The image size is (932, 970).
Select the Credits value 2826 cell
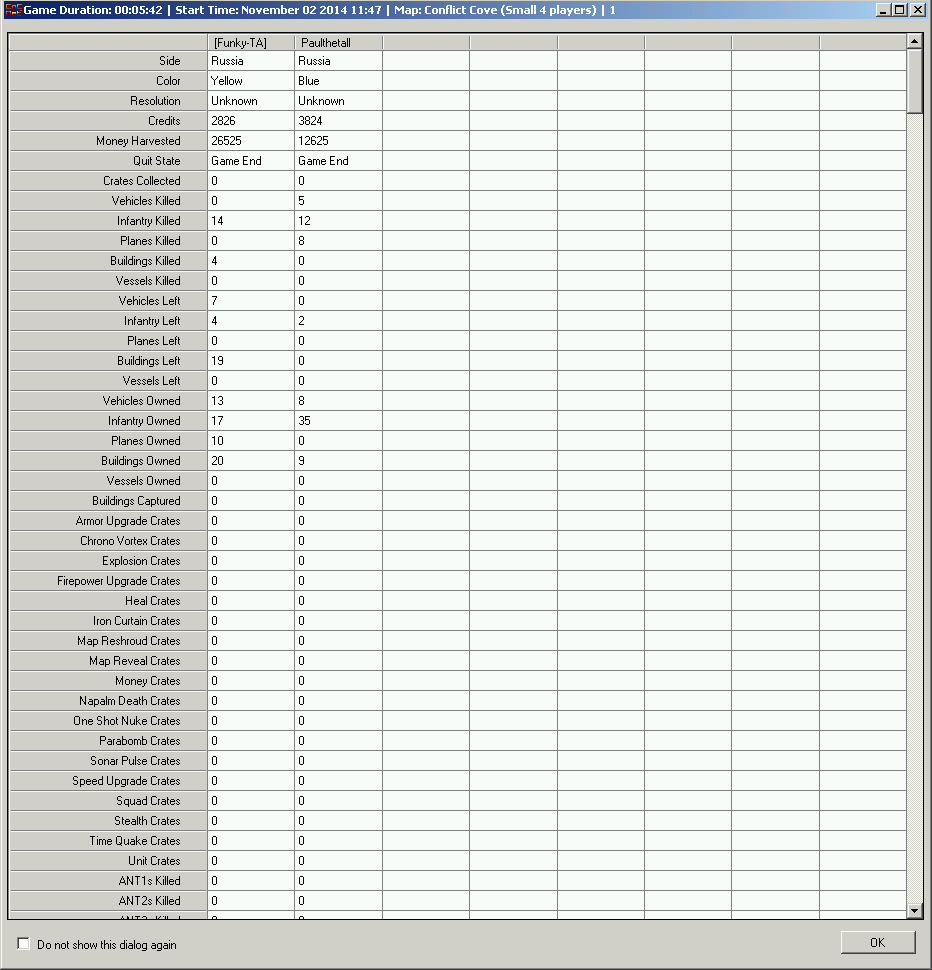point(251,121)
